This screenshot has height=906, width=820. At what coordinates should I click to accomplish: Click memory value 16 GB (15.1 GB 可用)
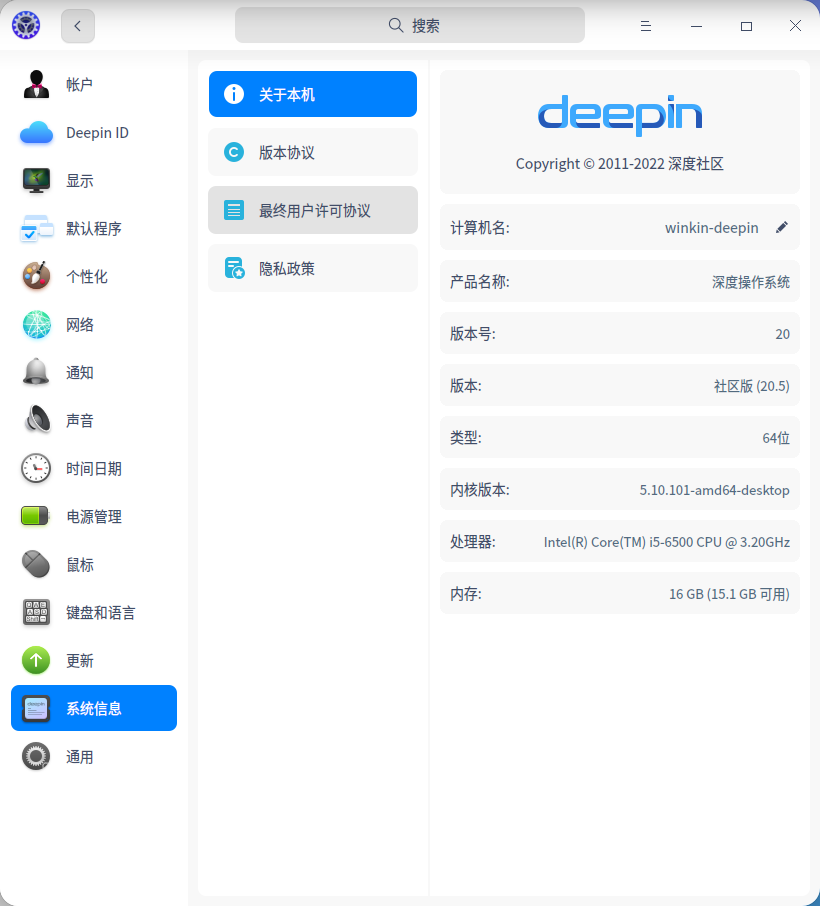tap(729, 594)
